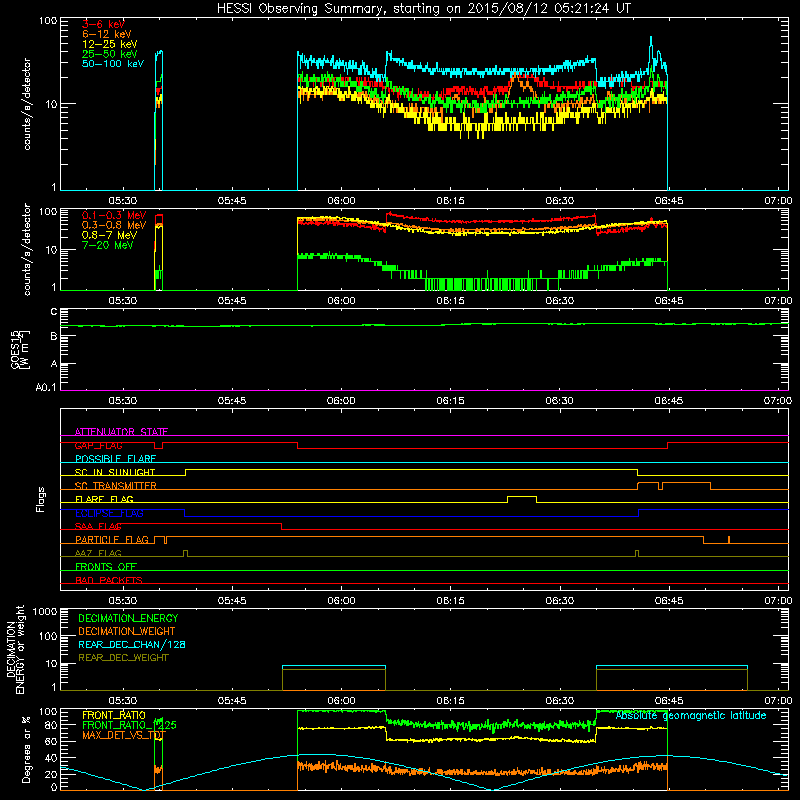Click the ATTENUATOR_STATE flag label
The image size is (800, 800).
coord(121,432)
